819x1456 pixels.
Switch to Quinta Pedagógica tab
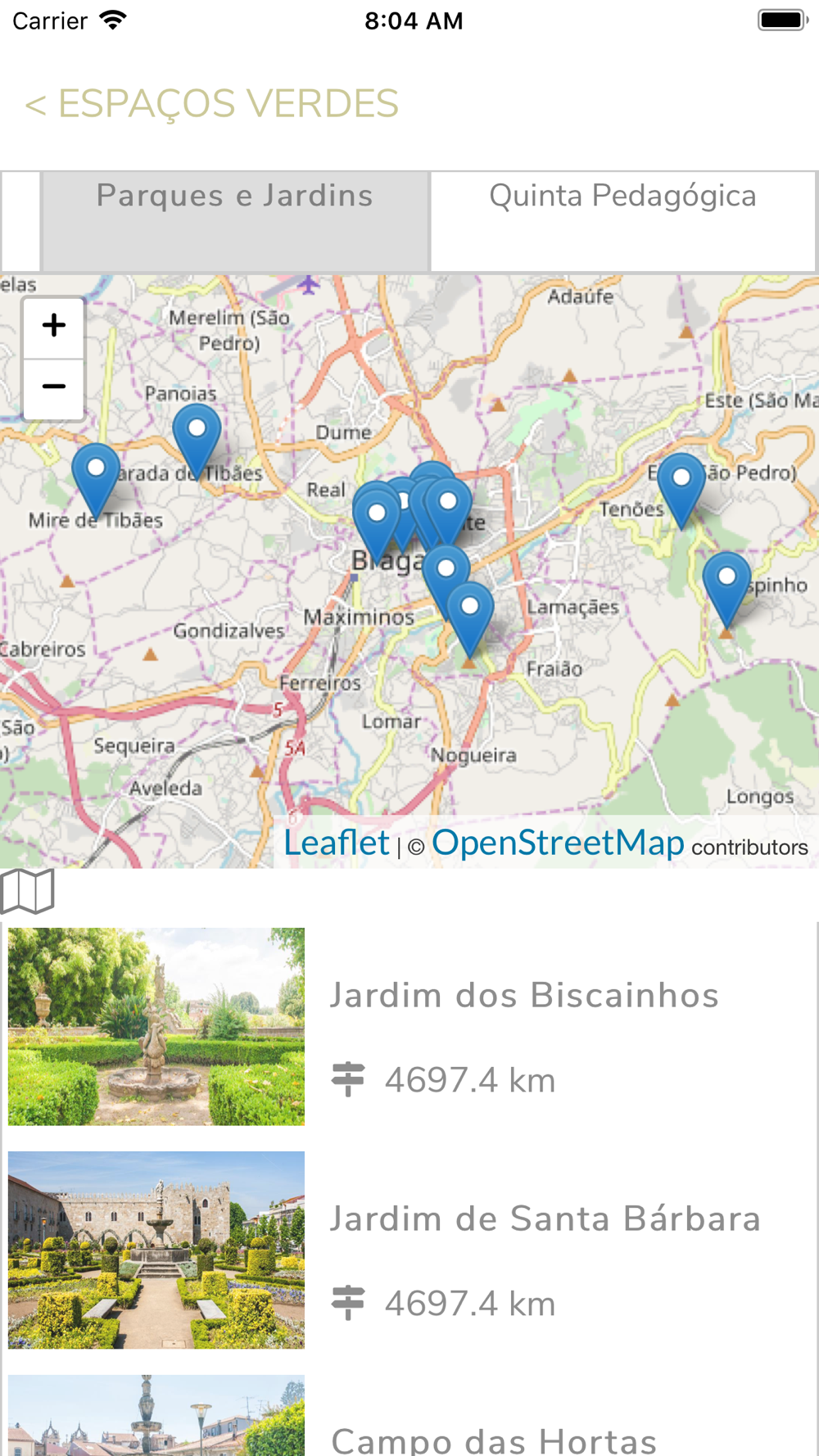click(623, 221)
